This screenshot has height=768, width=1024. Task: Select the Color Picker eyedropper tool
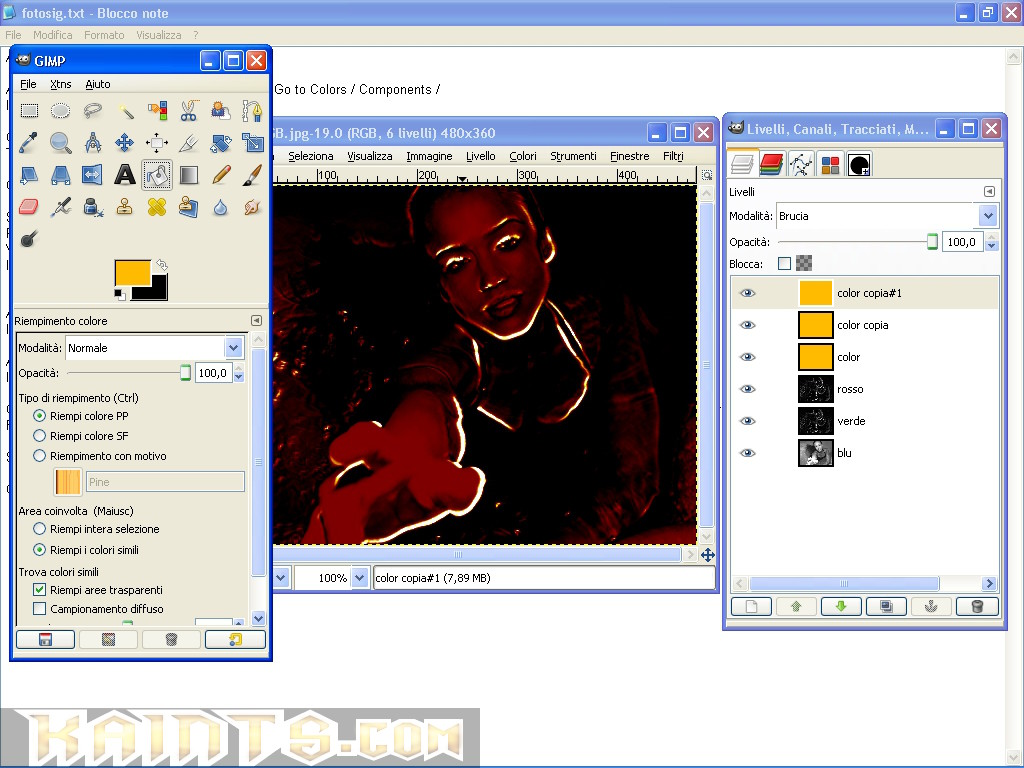click(x=29, y=142)
